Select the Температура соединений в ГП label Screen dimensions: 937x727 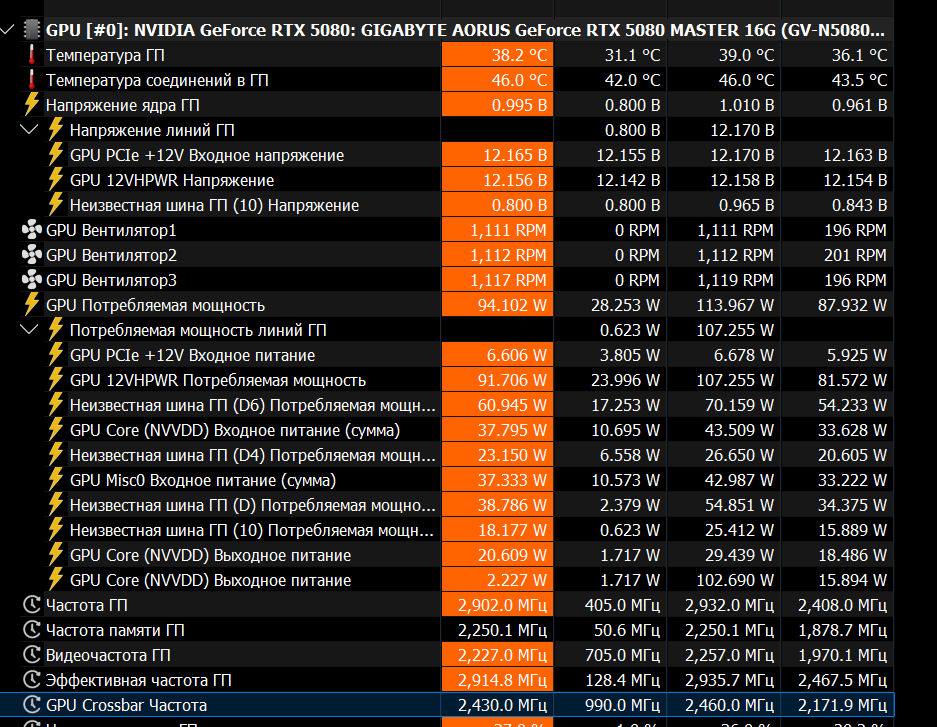157,80
